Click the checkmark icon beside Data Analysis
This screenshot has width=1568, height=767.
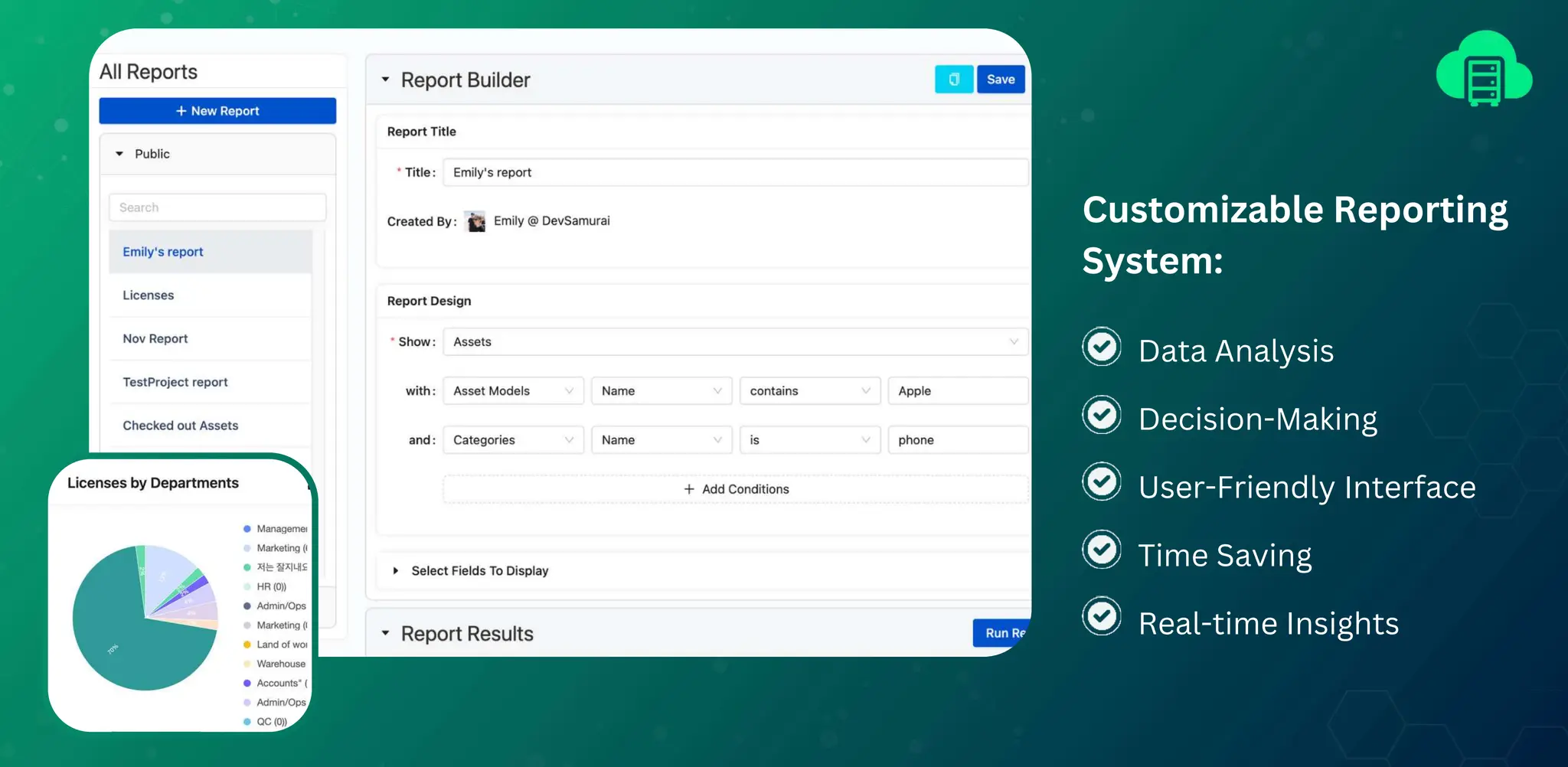[x=1102, y=348]
